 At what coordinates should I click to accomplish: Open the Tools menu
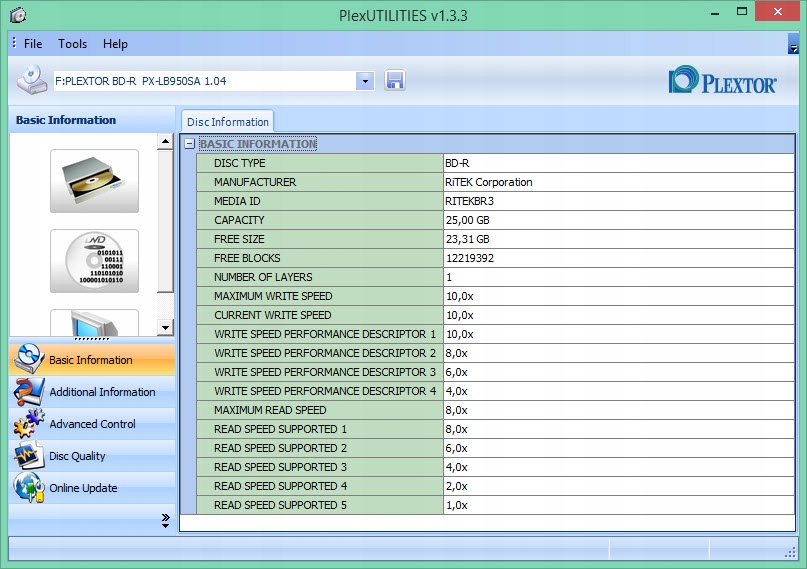pyautogui.click(x=72, y=44)
